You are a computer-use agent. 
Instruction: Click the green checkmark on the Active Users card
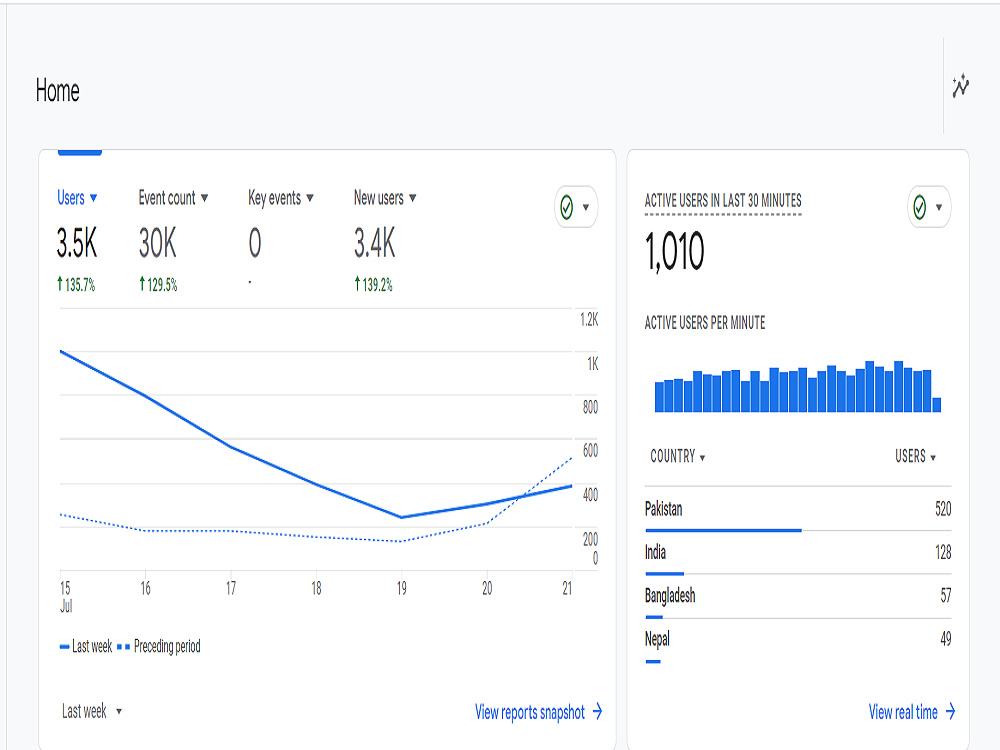tap(920, 207)
